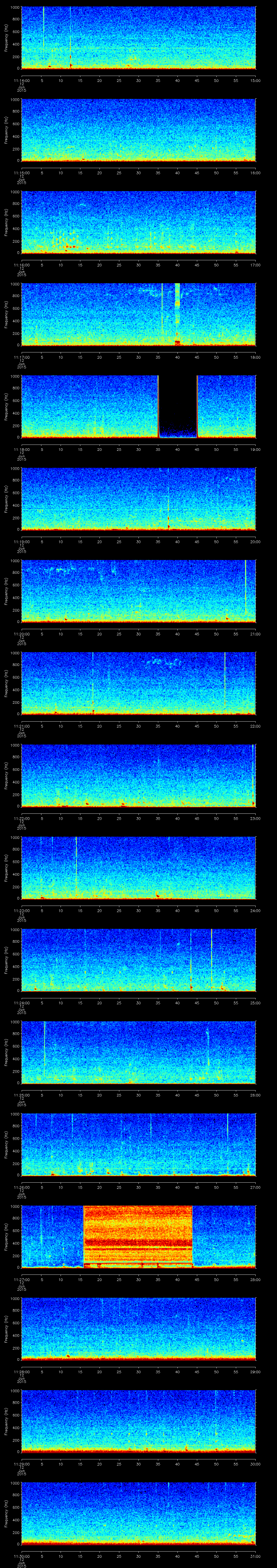Image resolution: width=277 pixels, height=1568 pixels.
Task: Open the spectrogram starting at 11:14:00
Action: coord(138,38)
